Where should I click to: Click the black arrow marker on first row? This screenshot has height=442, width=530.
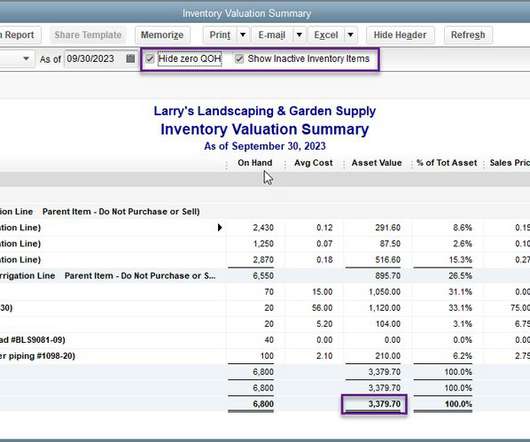[220, 227]
